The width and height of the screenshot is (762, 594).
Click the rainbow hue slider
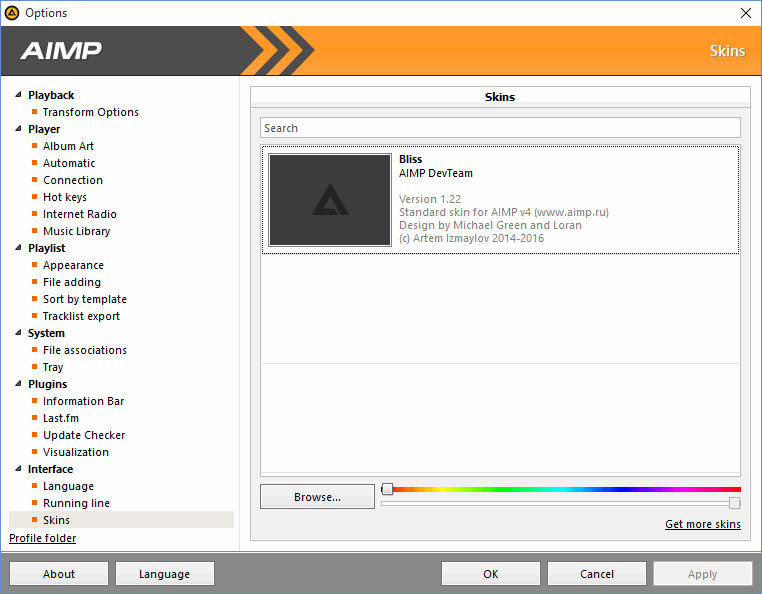click(x=560, y=489)
